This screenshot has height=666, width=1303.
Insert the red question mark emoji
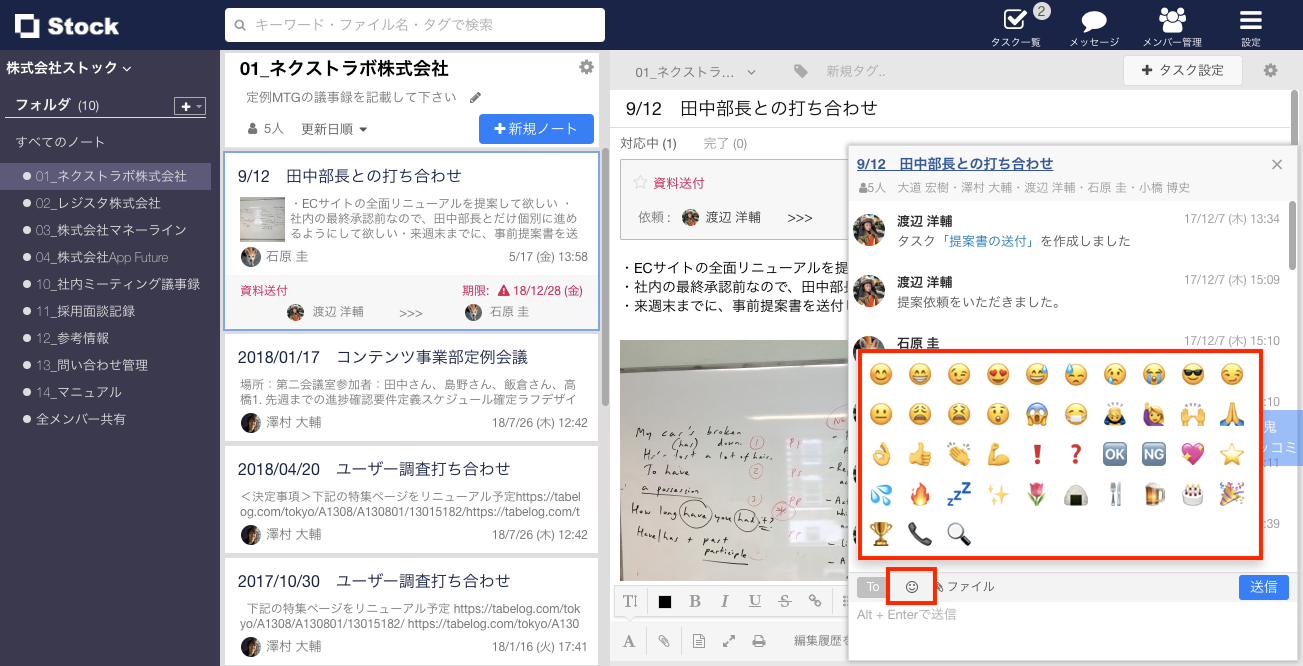point(1076,454)
